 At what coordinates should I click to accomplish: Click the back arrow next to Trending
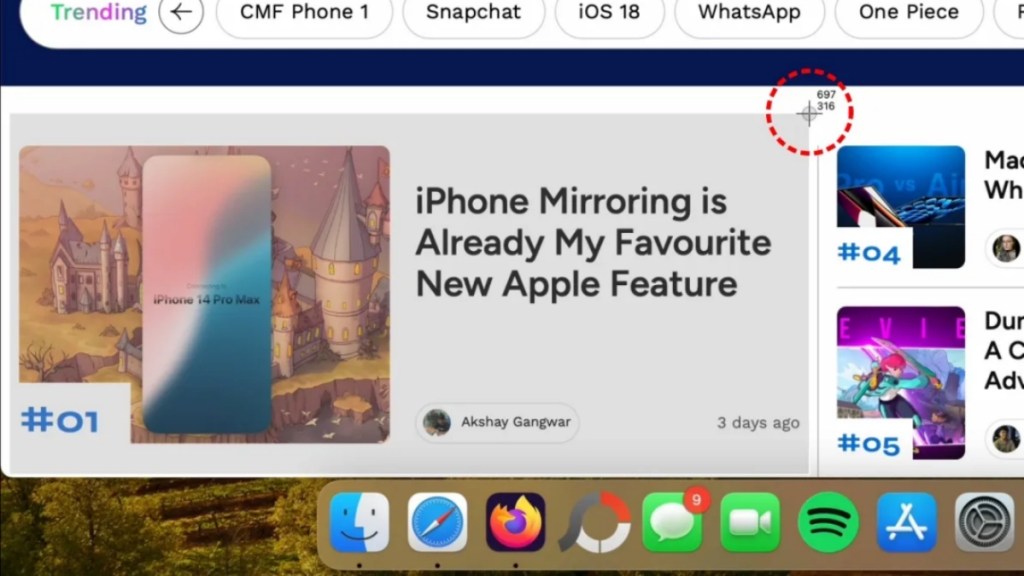click(x=181, y=13)
